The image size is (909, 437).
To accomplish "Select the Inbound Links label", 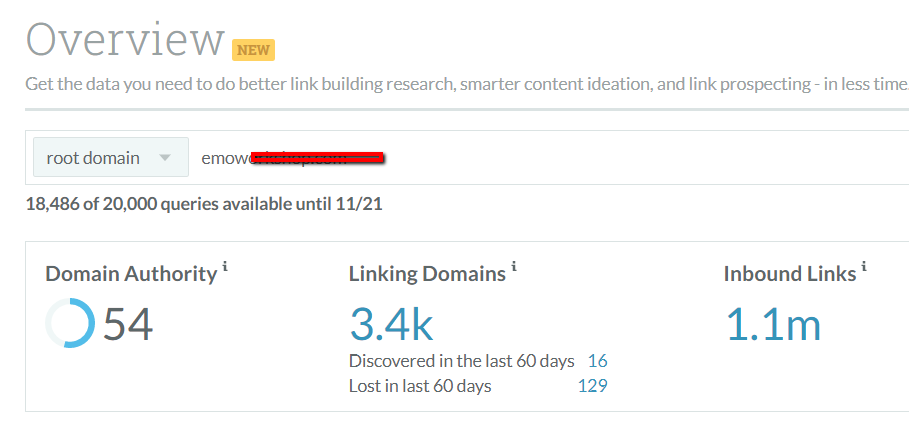I will (x=789, y=273).
